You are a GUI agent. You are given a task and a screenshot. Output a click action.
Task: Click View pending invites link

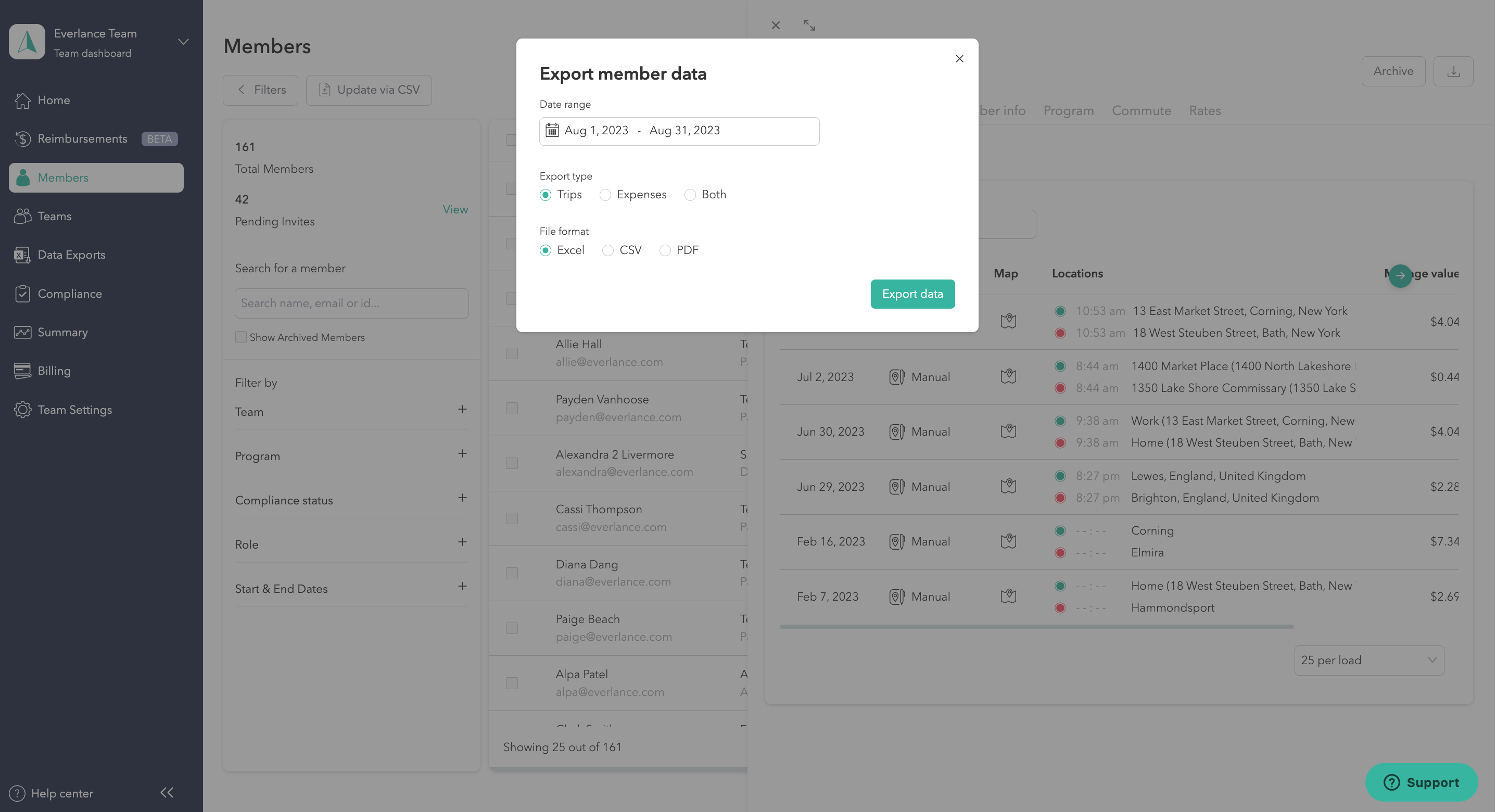tap(455, 210)
